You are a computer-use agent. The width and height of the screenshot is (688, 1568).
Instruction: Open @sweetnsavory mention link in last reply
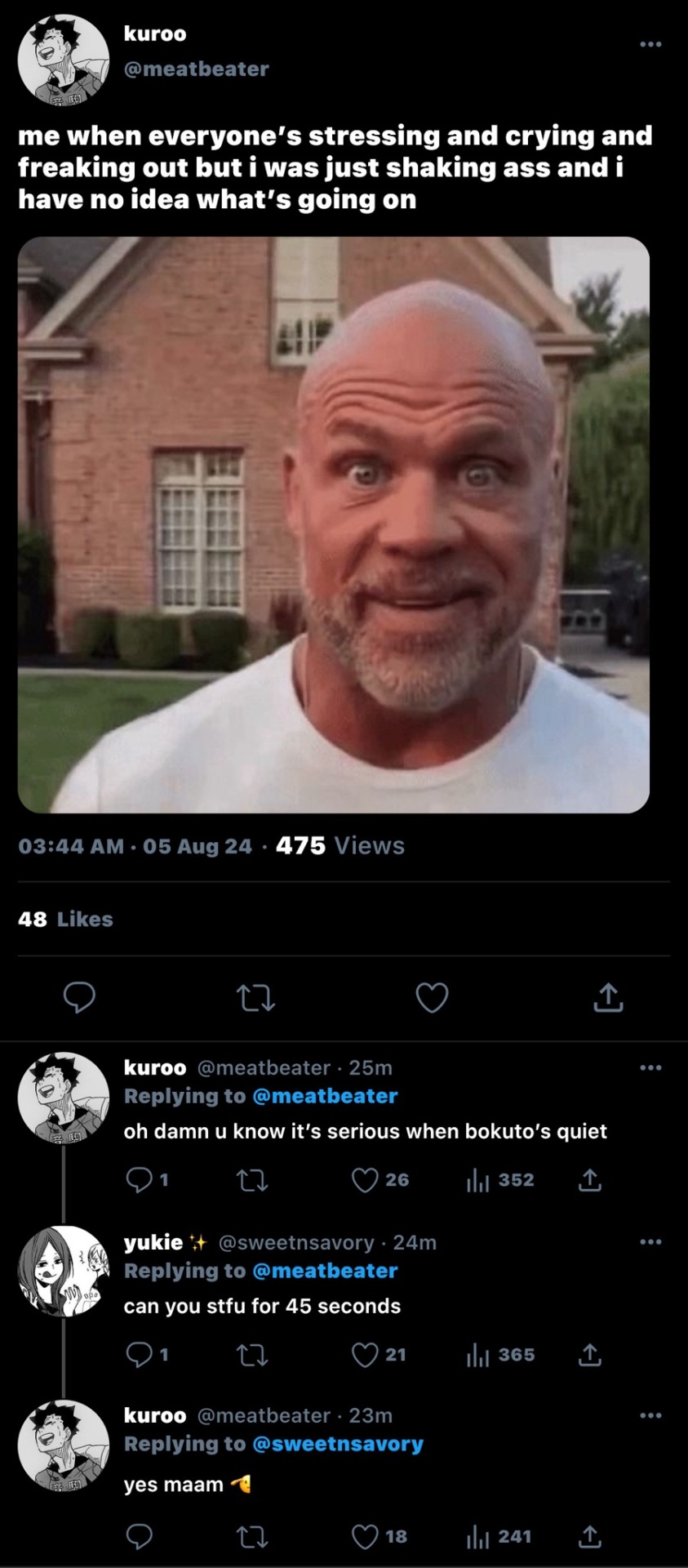click(x=338, y=1444)
